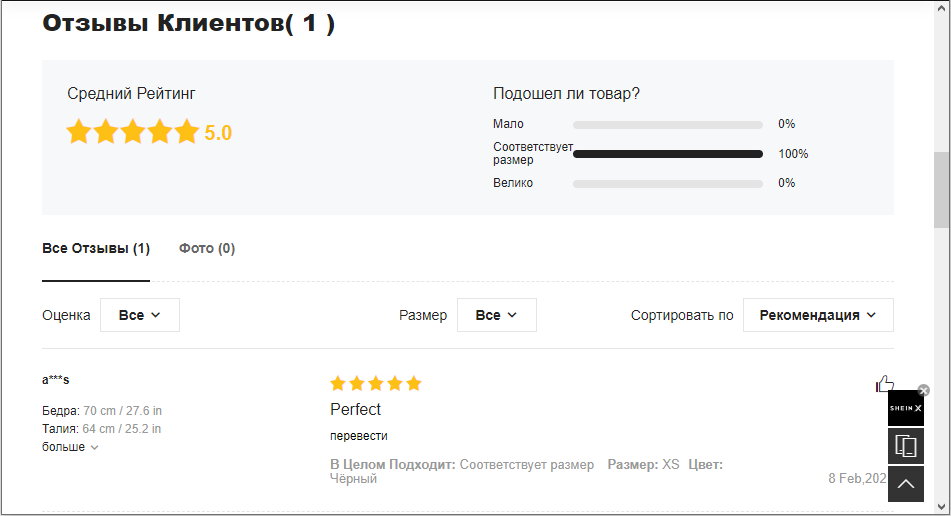This screenshot has height=516, width=951.
Task: Click the back-to-top arrow button
Action: click(906, 484)
